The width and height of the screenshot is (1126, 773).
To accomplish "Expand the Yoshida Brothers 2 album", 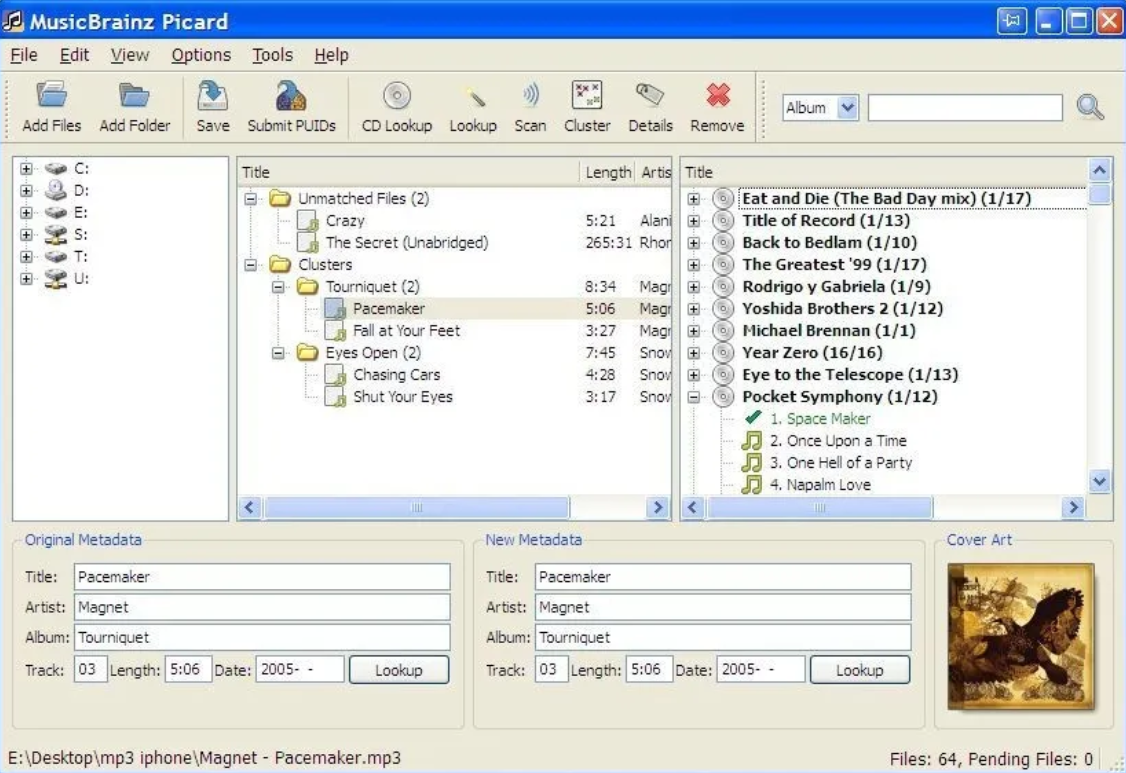I will 694,309.
